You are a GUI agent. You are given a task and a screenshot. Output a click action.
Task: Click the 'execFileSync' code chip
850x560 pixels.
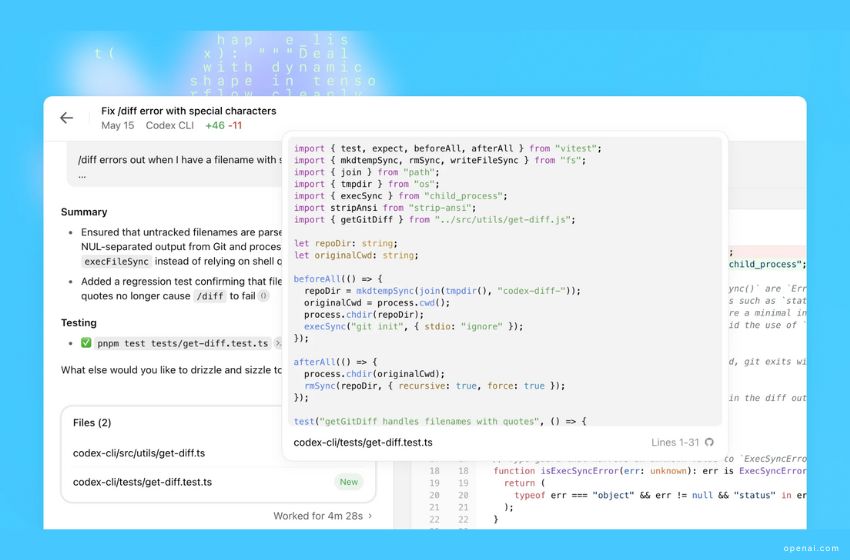(x=117, y=261)
